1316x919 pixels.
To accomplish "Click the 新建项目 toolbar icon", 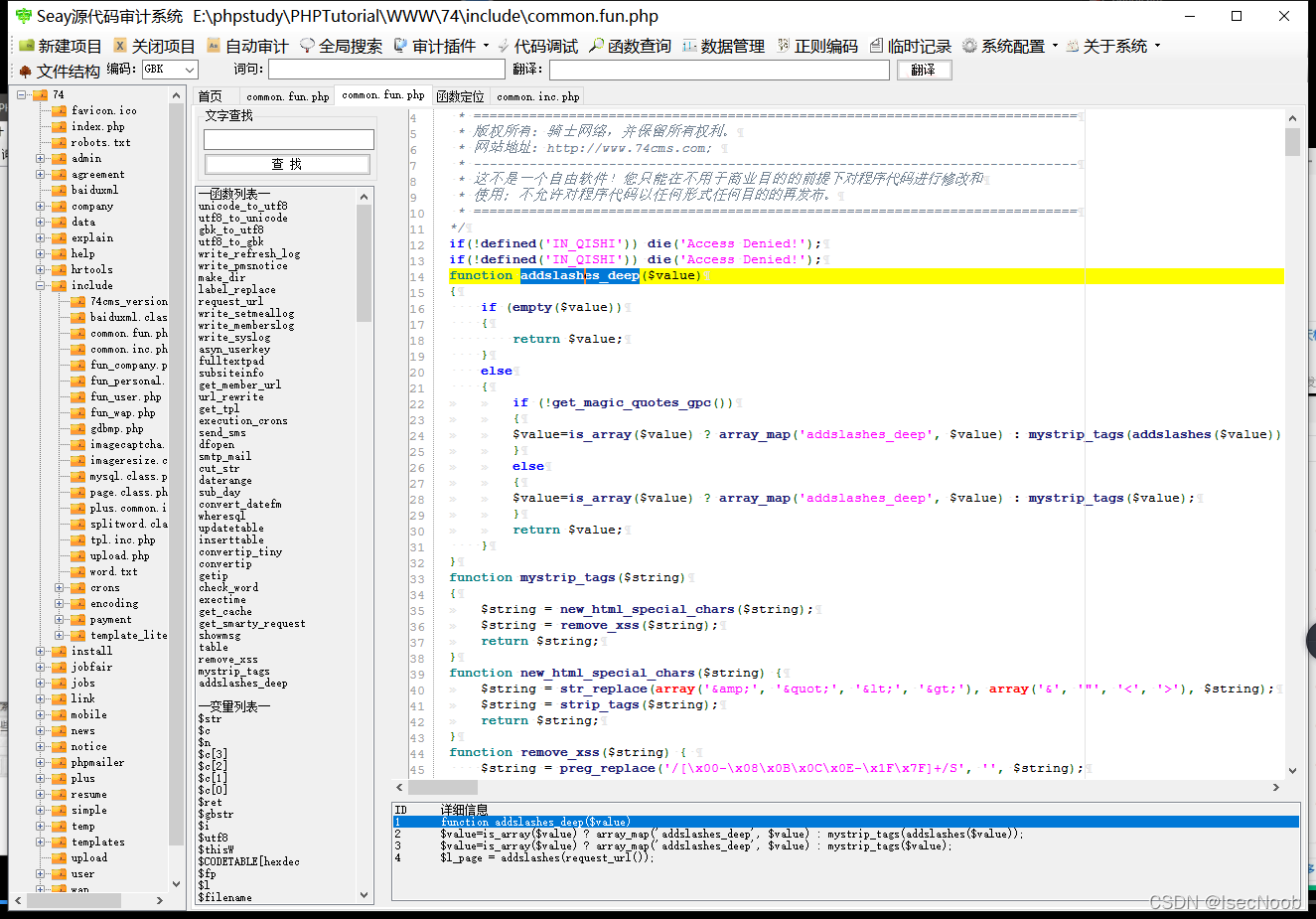I will click(x=27, y=46).
